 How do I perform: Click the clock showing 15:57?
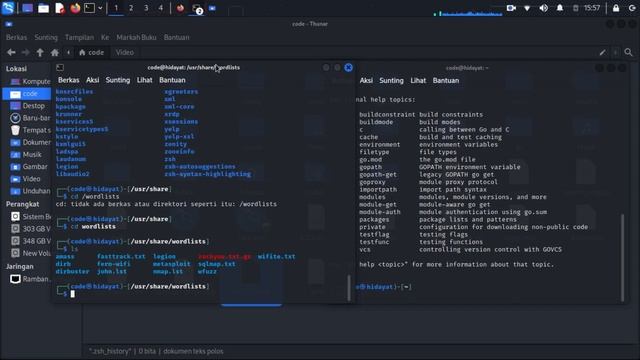592,8
